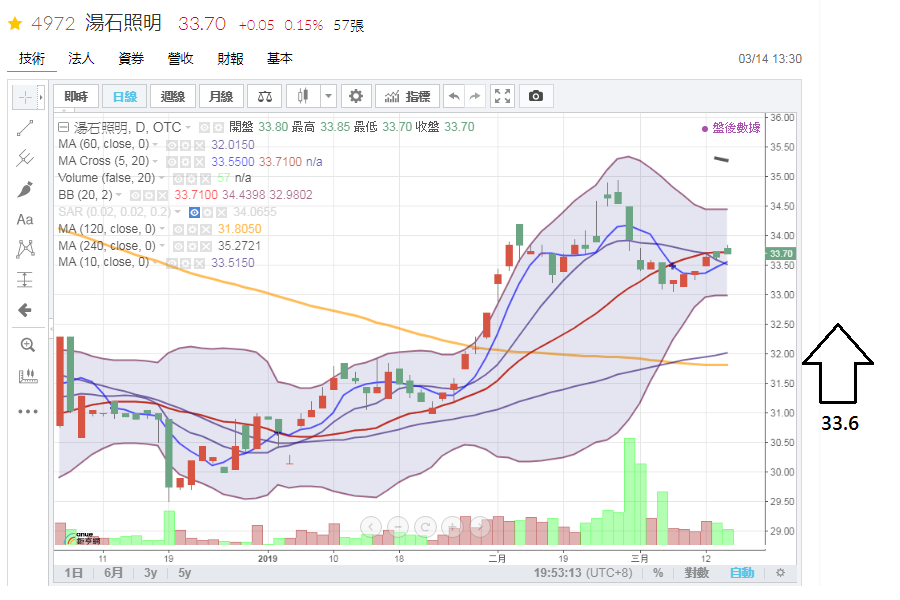Collapse the 湯石照明 indicator legend

pyautogui.click(x=64, y=127)
